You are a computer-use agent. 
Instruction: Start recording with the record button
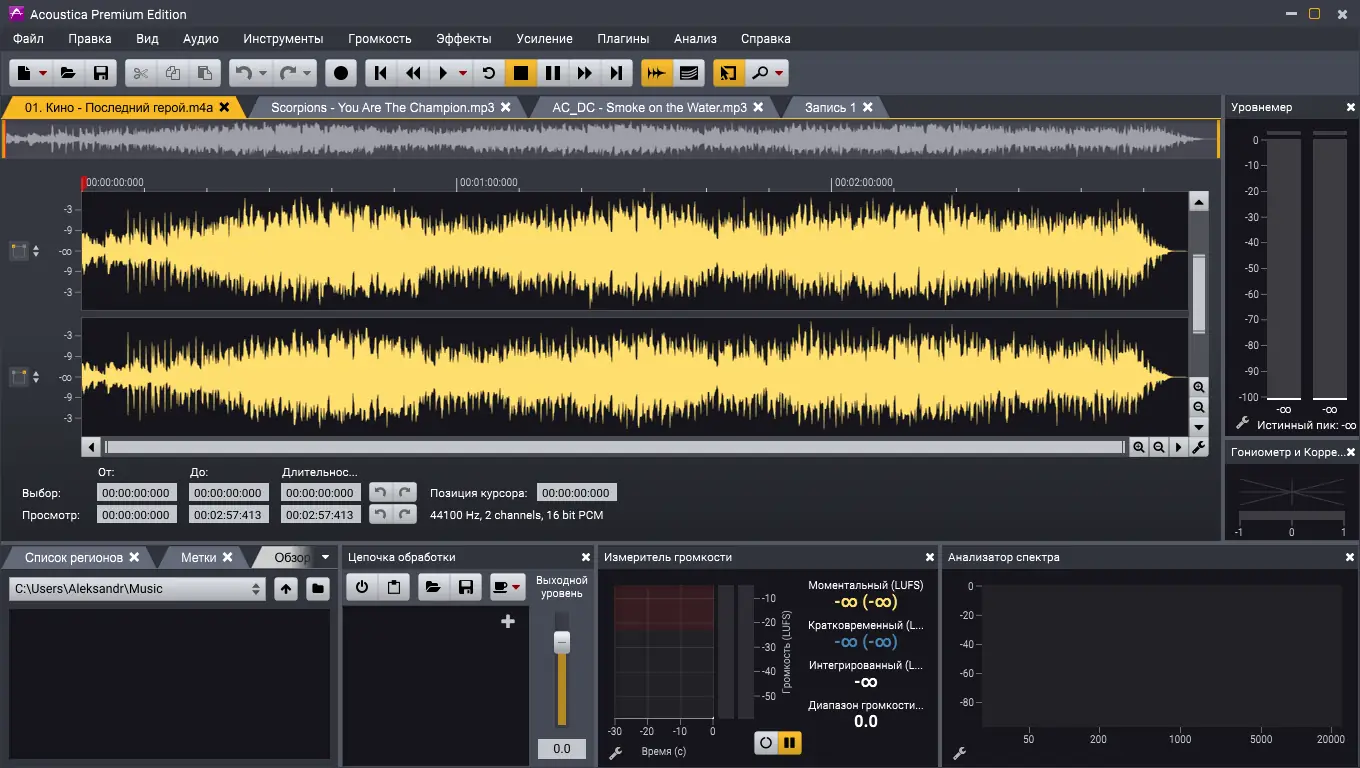[341, 73]
